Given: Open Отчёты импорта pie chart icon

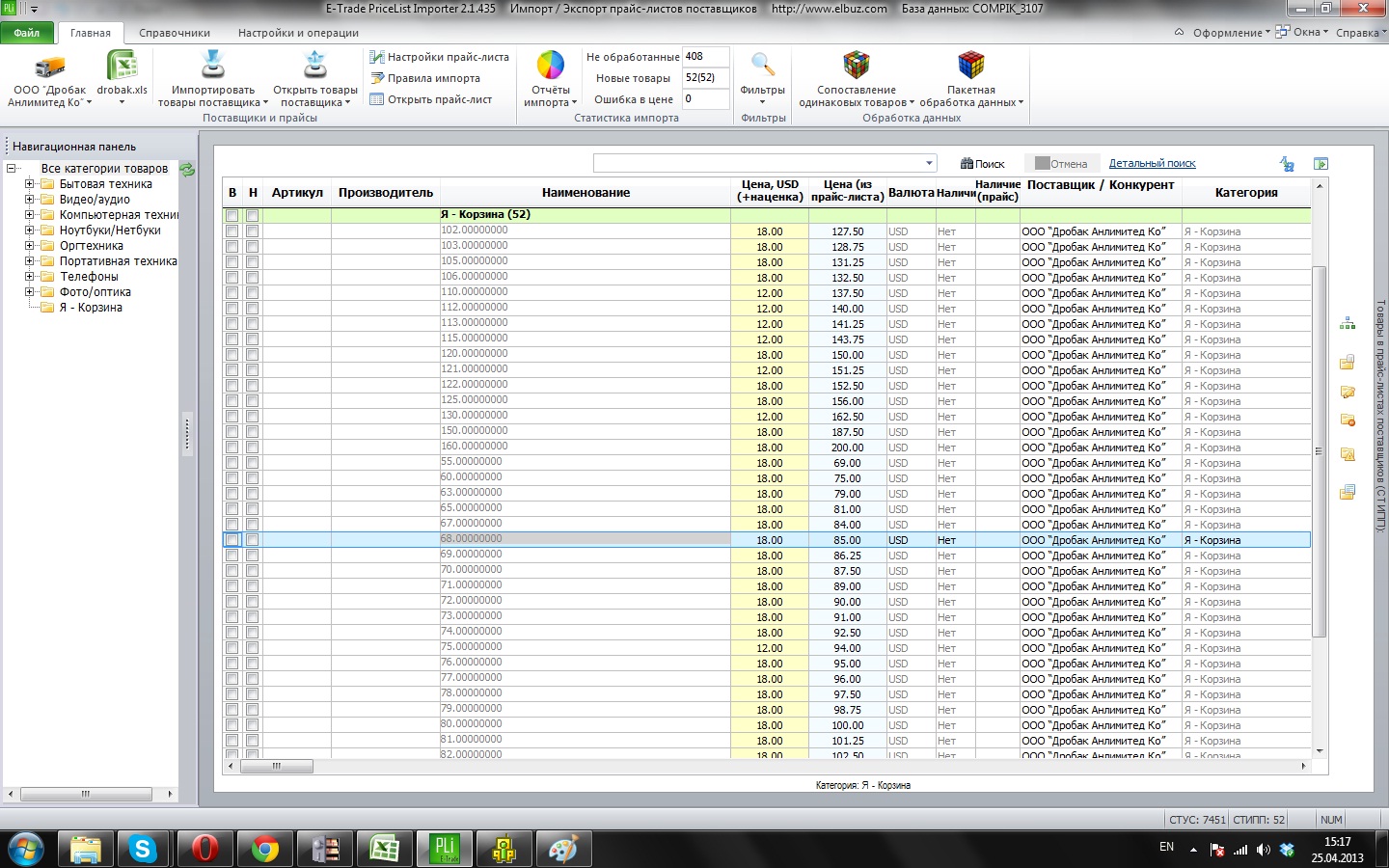Looking at the screenshot, I should pos(551,66).
